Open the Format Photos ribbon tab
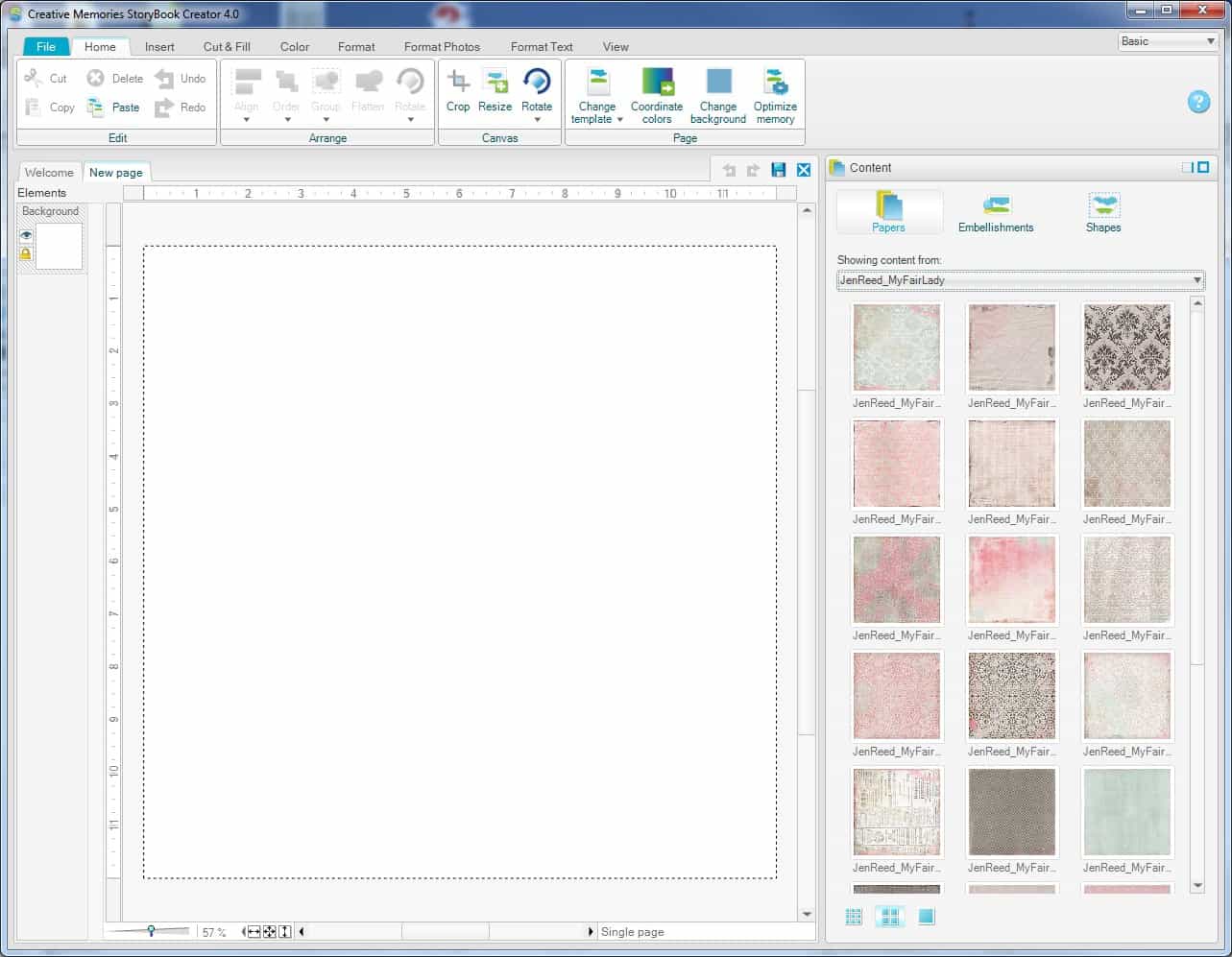1232x957 pixels. click(442, 46)
